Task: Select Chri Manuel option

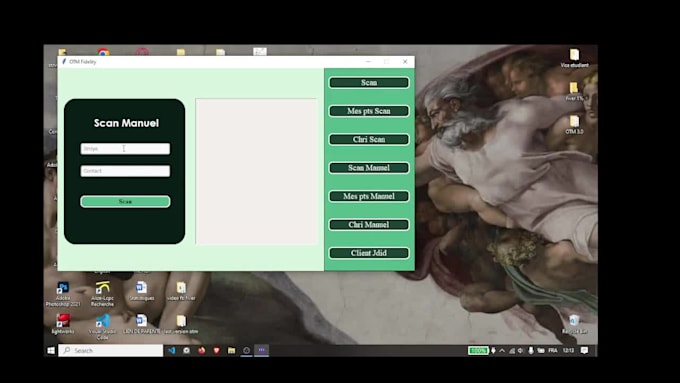Action: pyautogui.click(x=369, y=225)
